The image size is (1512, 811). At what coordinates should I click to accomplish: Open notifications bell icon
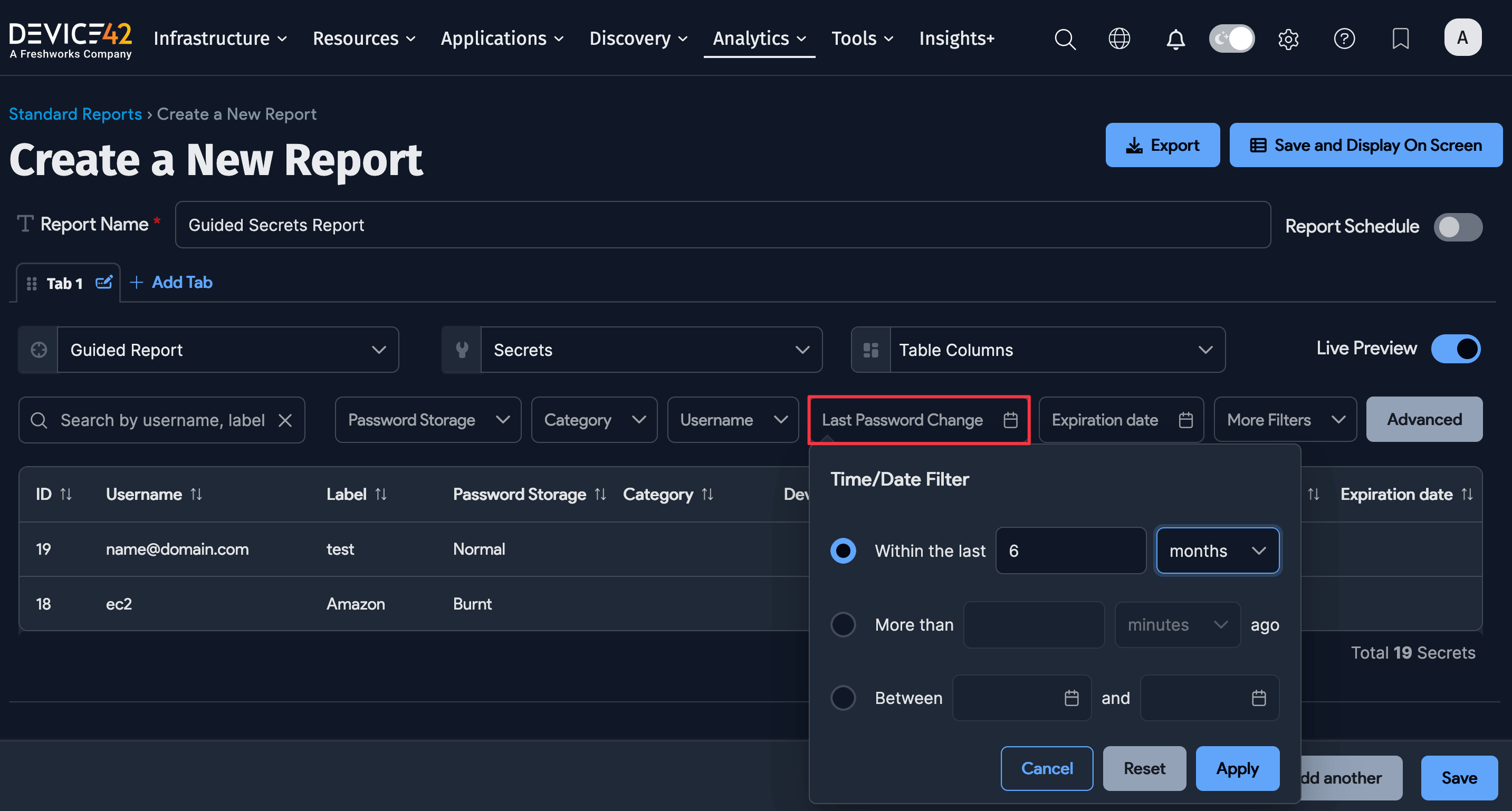[1175, 38]
